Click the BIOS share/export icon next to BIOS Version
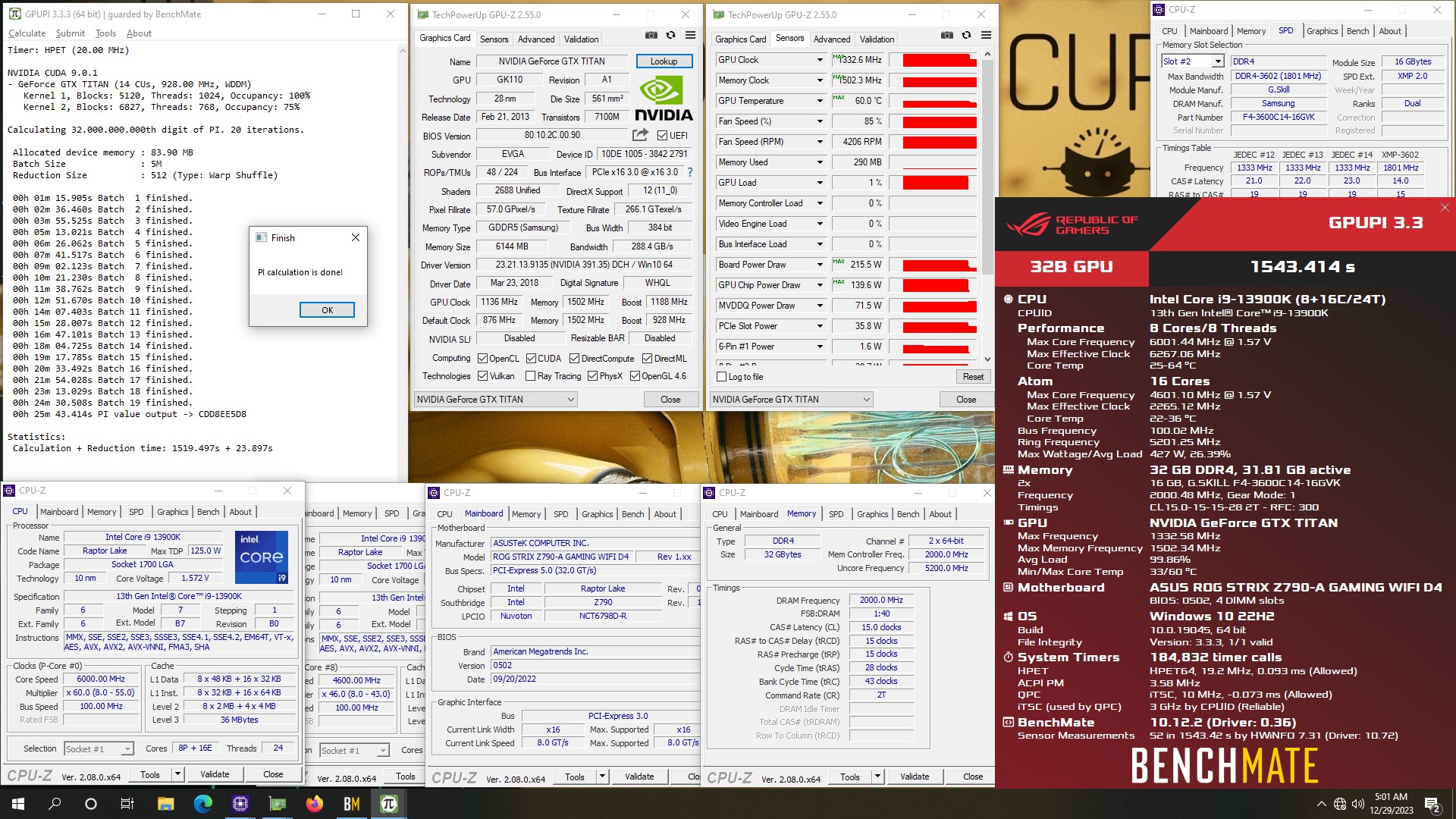Screen dimensions: 1456x819 click(640, 135)
